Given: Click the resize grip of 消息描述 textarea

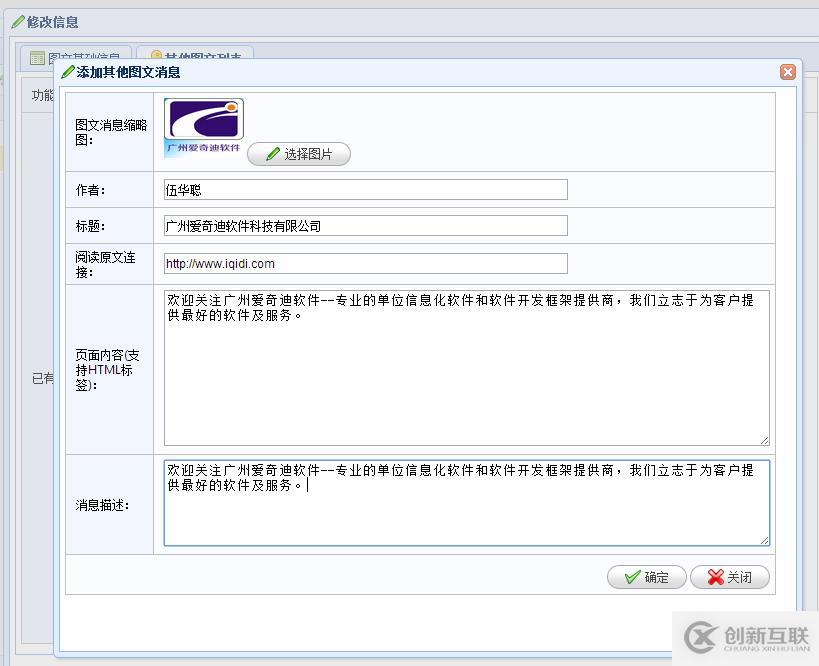Looking at the screenshot, I should pyautogui.click(x=764, y=541).
